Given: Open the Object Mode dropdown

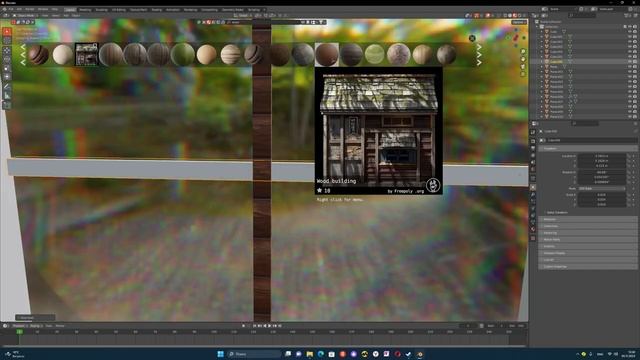Looking at the screenshot, I should click(x=25, y=16).
